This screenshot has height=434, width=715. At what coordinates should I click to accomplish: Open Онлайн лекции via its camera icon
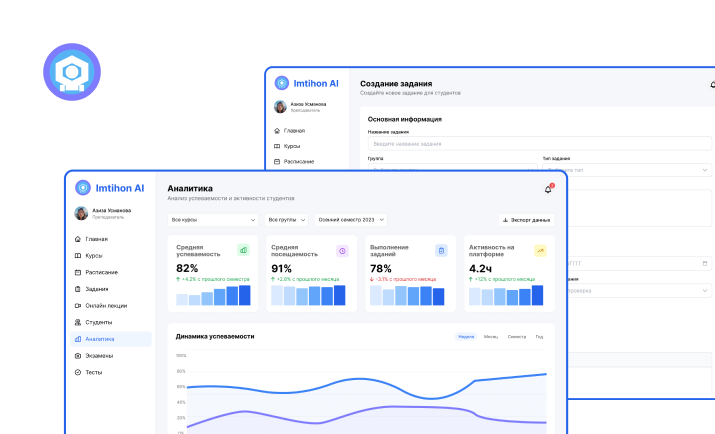[x=78, y=306]
